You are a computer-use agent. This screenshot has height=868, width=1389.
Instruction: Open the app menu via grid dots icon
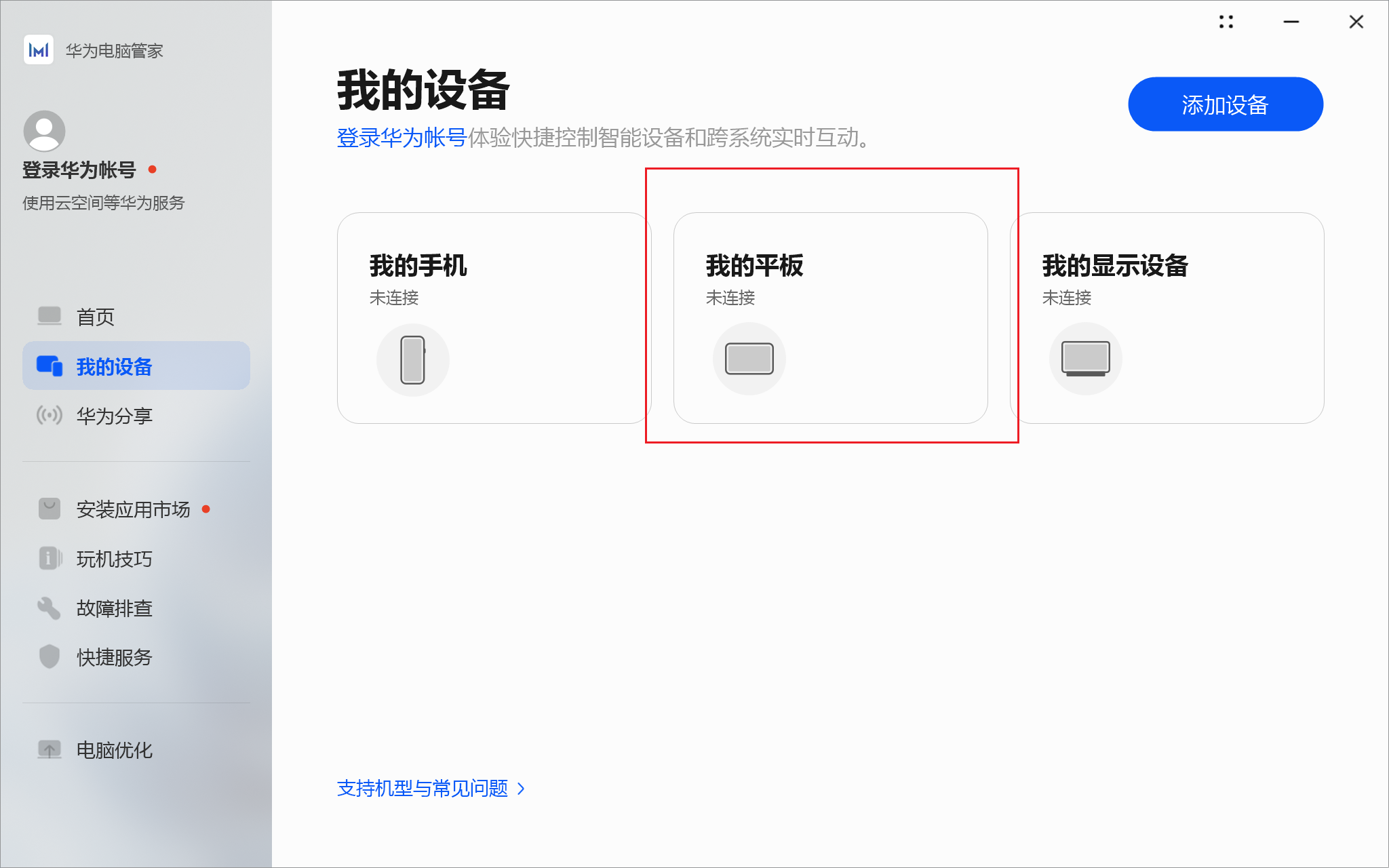point(1226,22)
